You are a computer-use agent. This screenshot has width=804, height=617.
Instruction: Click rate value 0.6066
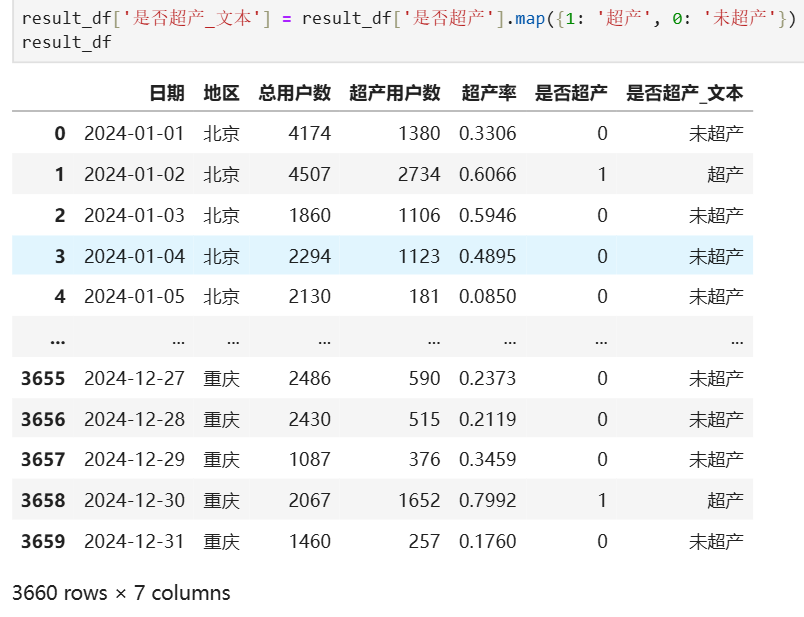point(488,174)
